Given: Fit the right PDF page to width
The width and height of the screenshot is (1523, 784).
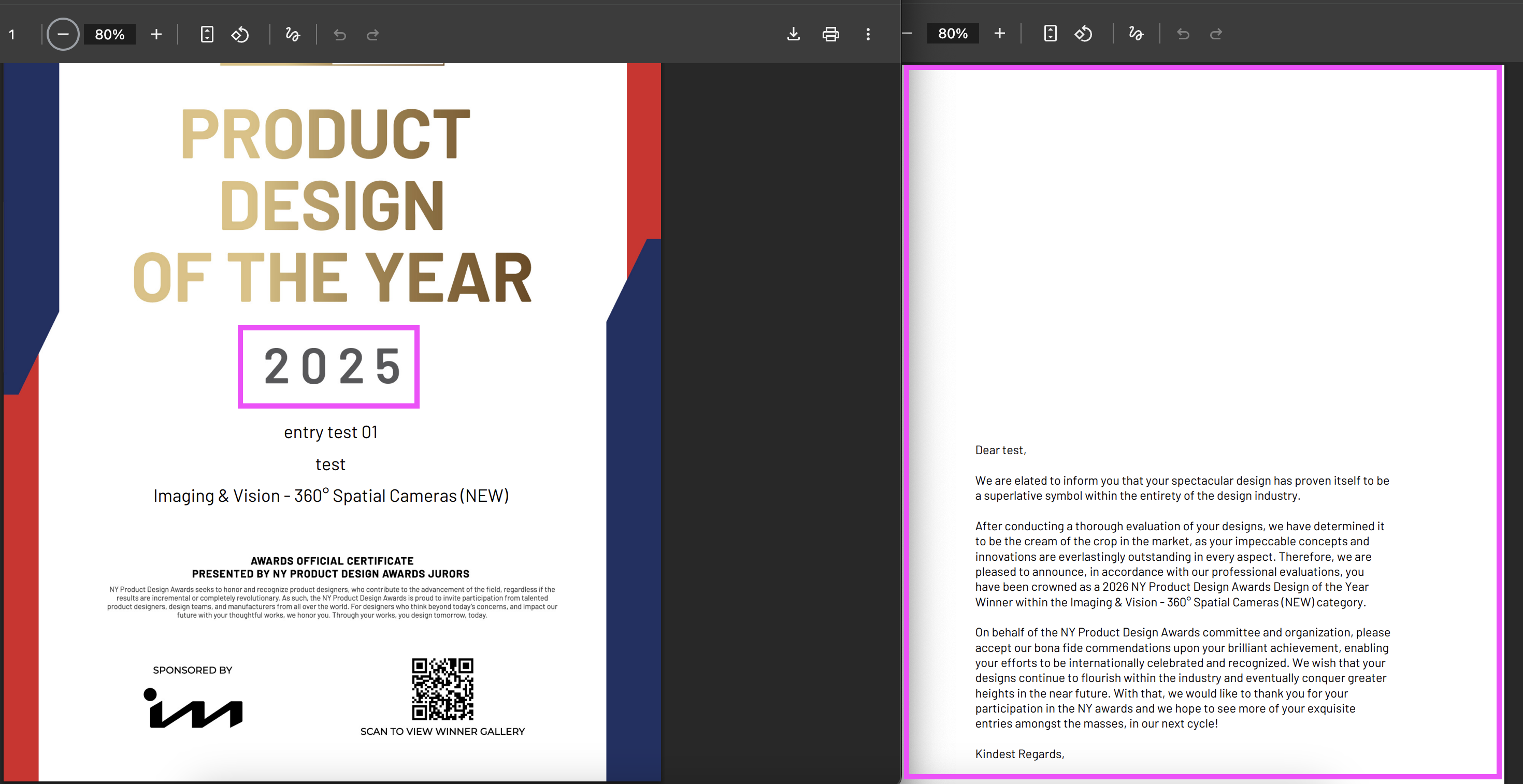Looking at the screenshot, I should (x=1050, y=34).
